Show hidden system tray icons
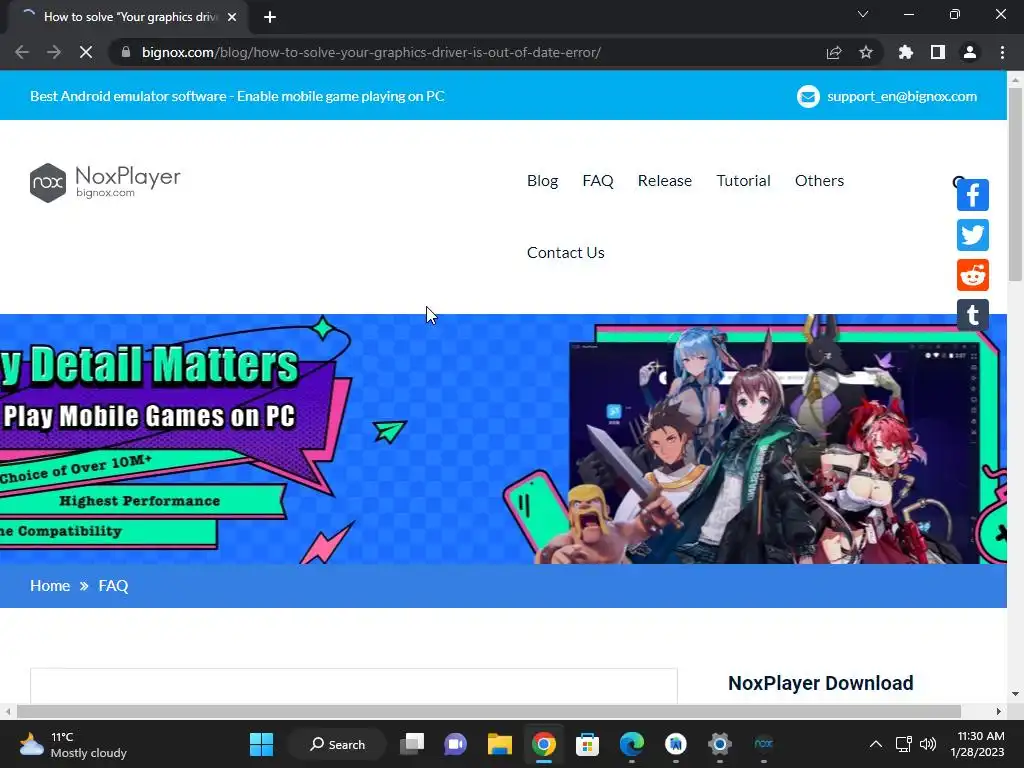1024x768 pixels. tap(876, 744)
